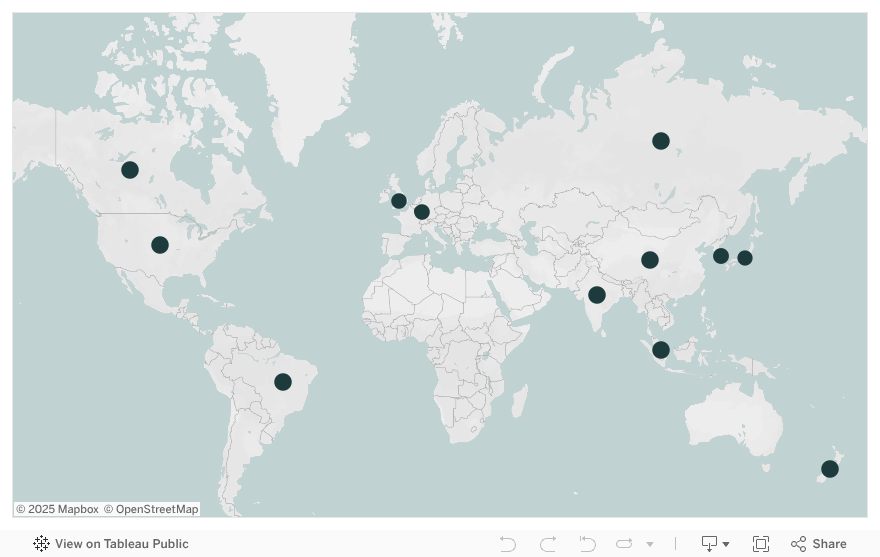Click the Tableau logo icon
Image resolution: width=880 pixels, height=557 pixels.
pos(41,544)
